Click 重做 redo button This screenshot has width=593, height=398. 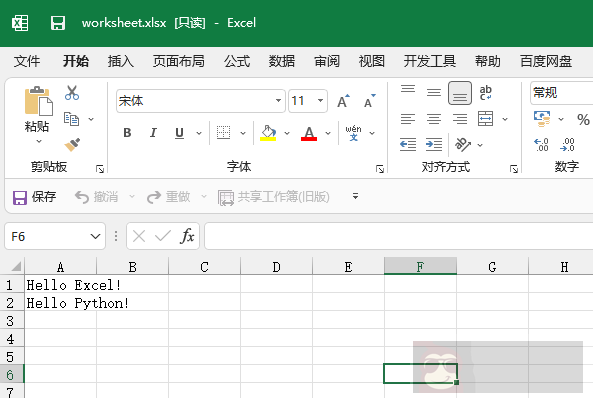169,197
